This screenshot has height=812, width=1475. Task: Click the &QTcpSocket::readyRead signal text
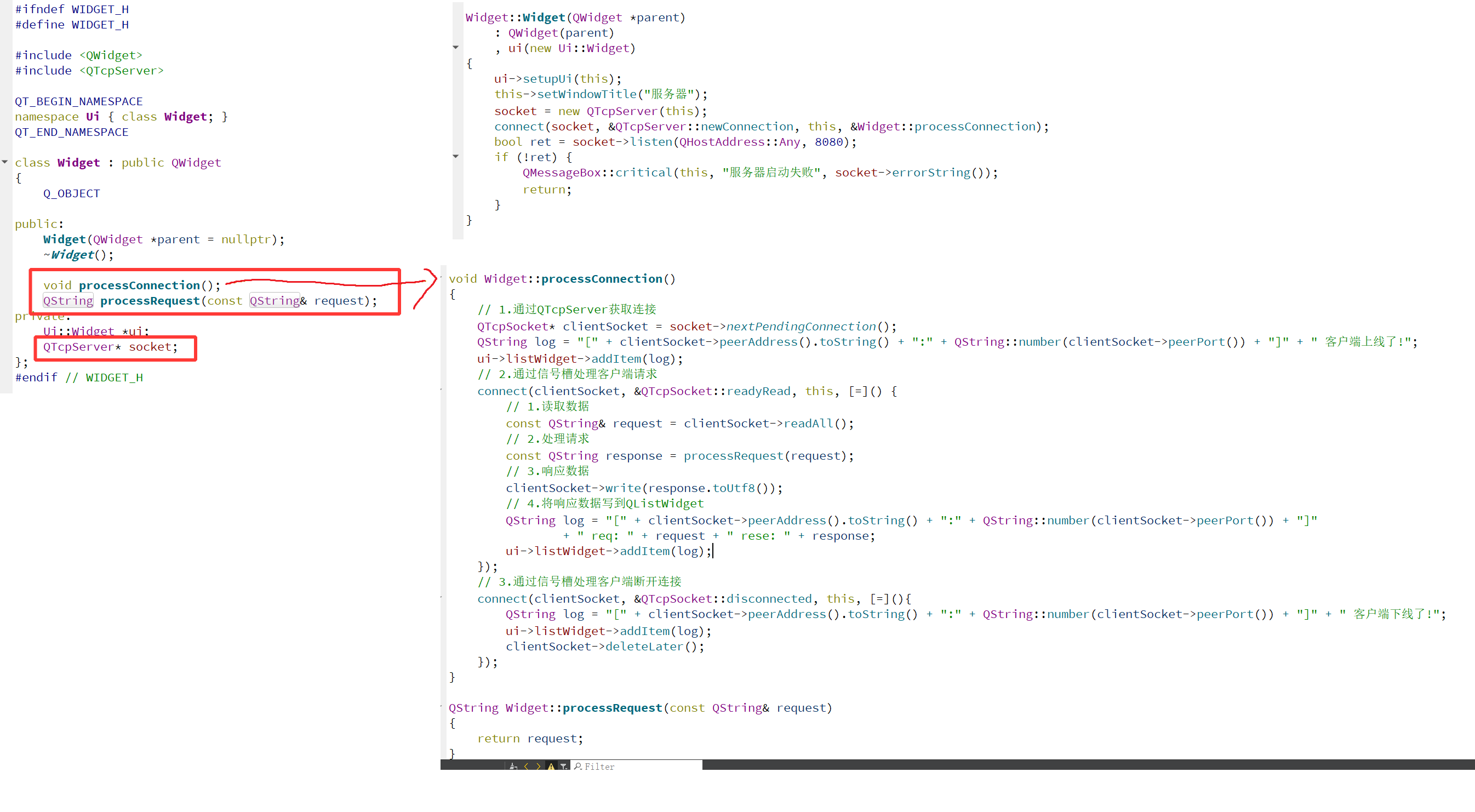coord(712,391)
